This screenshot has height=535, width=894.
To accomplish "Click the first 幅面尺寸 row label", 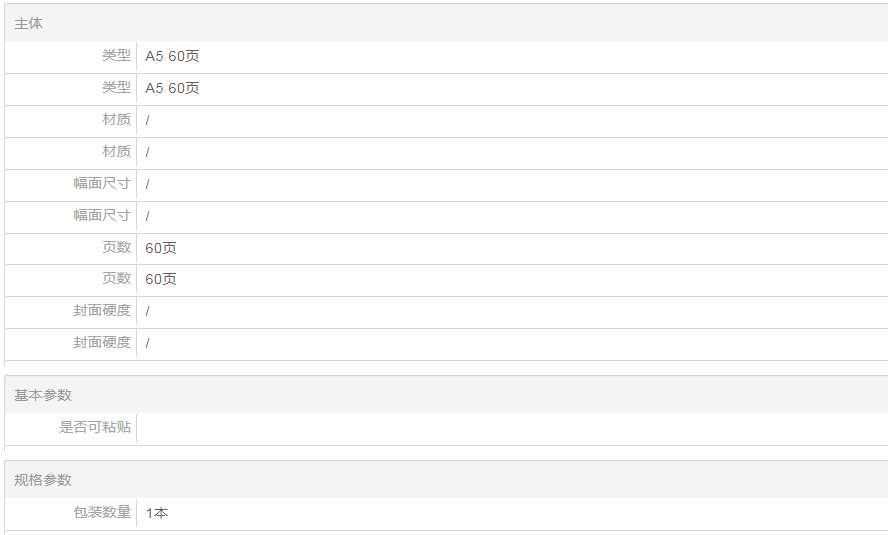I will tap(102, 184).
